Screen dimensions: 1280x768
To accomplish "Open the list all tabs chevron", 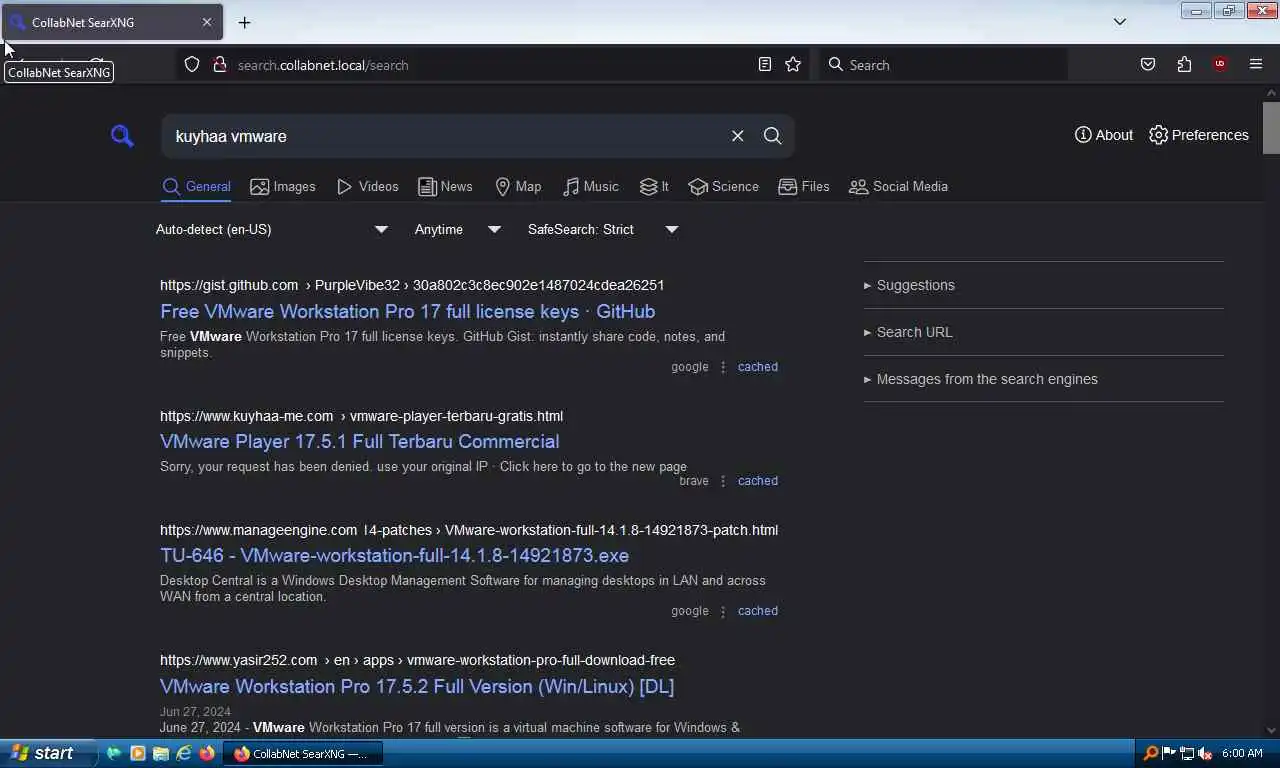I will 1120,22.
